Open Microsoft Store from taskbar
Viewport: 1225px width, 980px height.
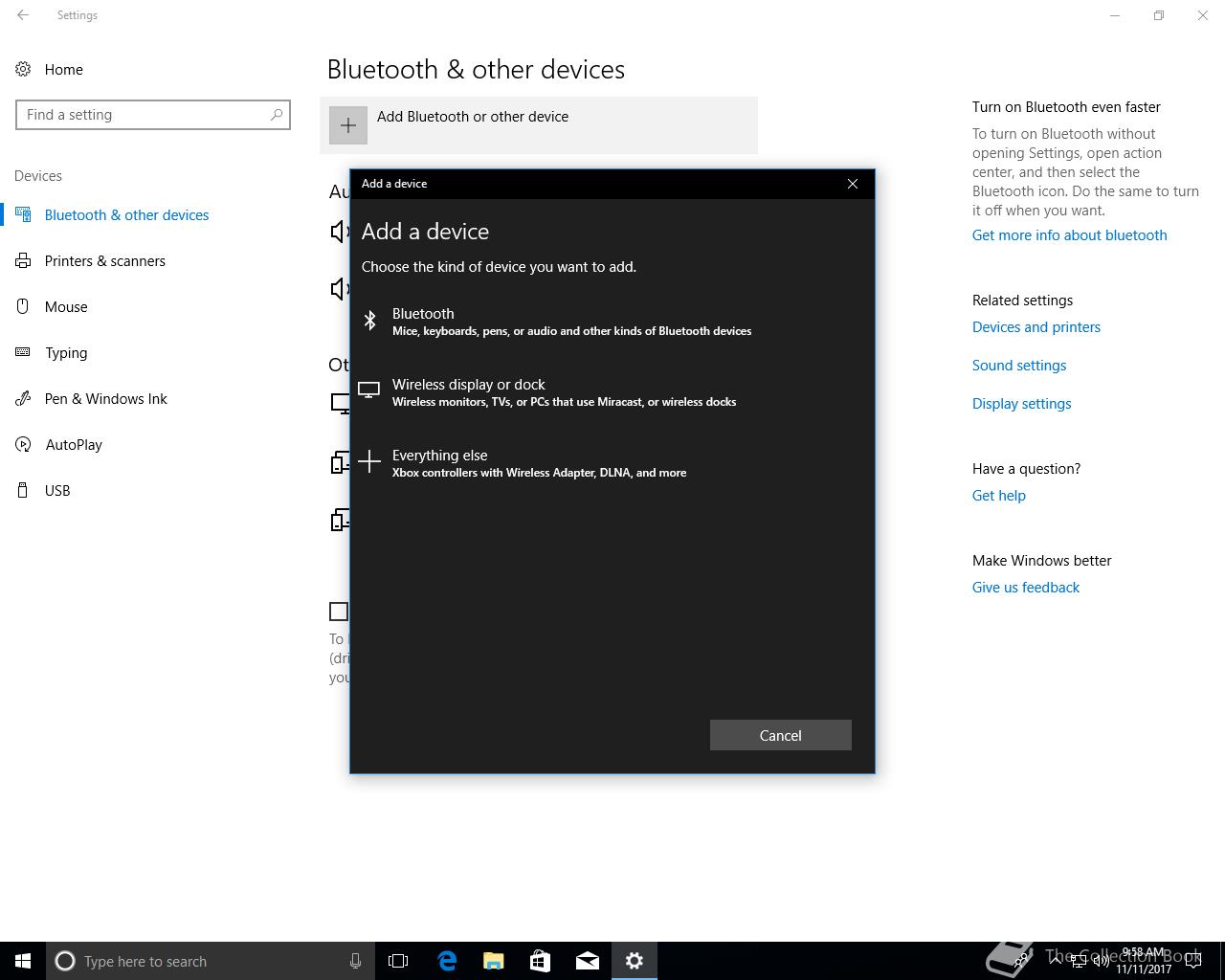(541, 961)
